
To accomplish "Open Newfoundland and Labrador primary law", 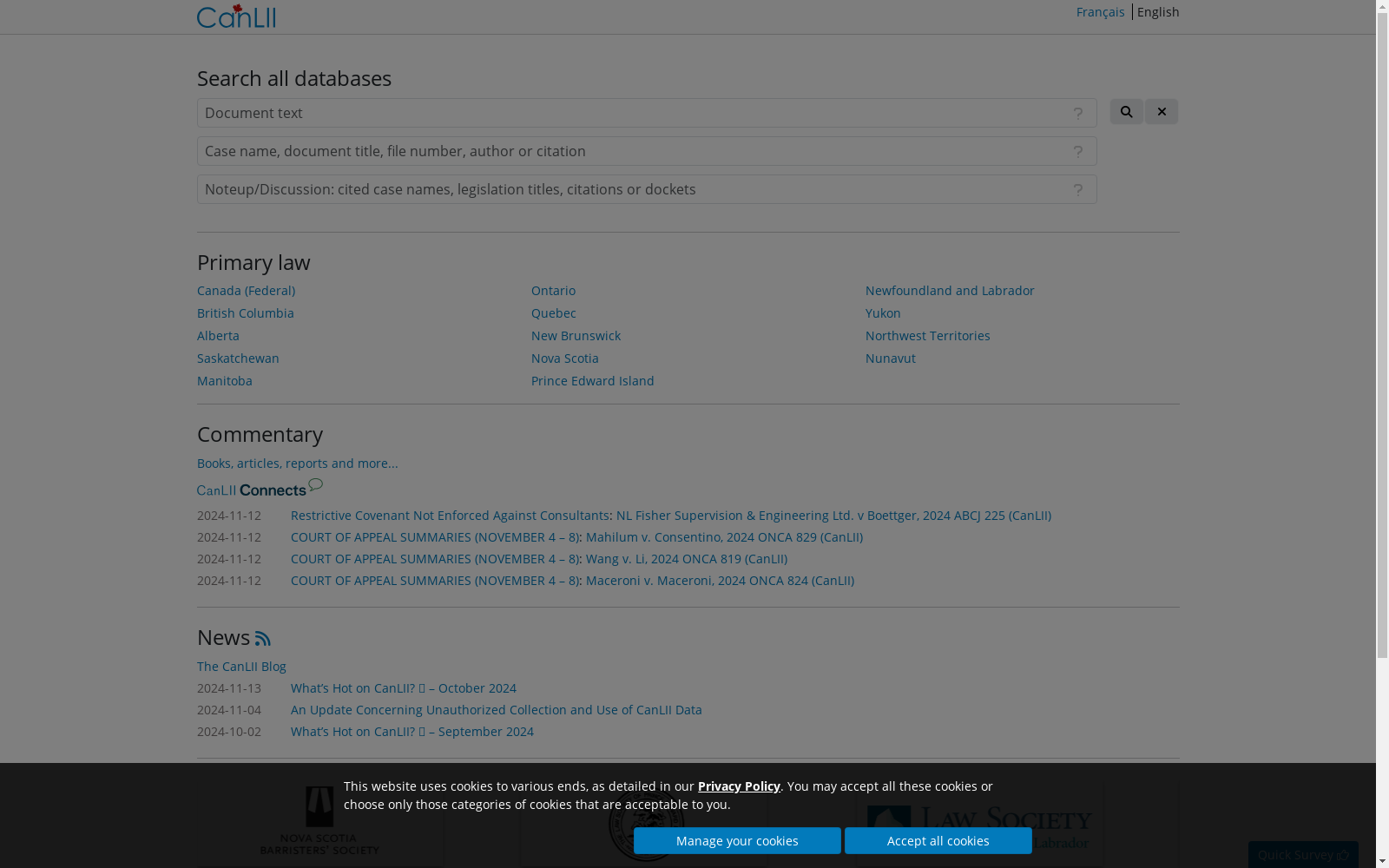I will (x=950, y=291).
